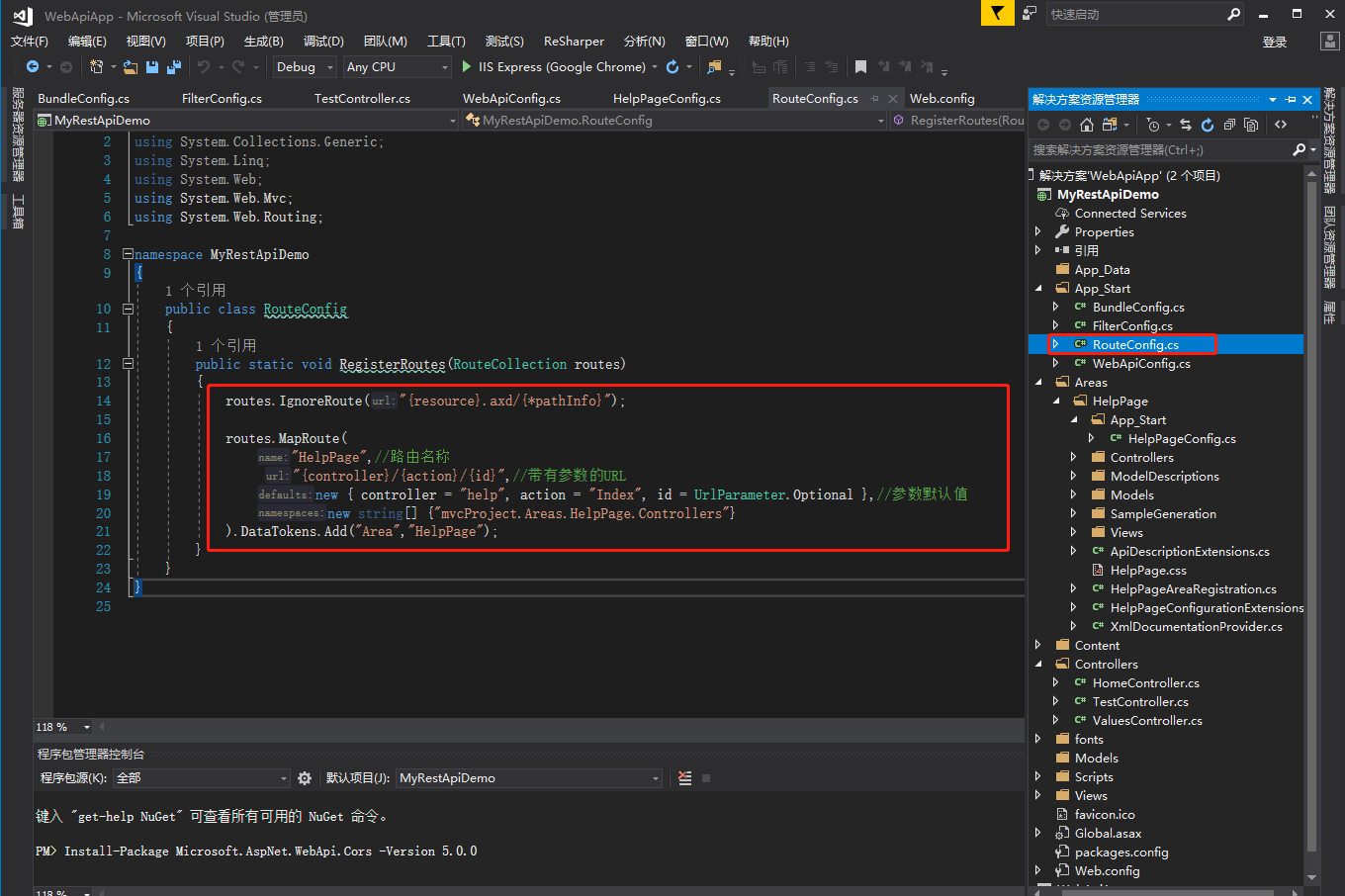The width and height of the screenshot is (1345, 896).
Task: Select Web.config in Solution Explorer
Action: pos(1107,870)
